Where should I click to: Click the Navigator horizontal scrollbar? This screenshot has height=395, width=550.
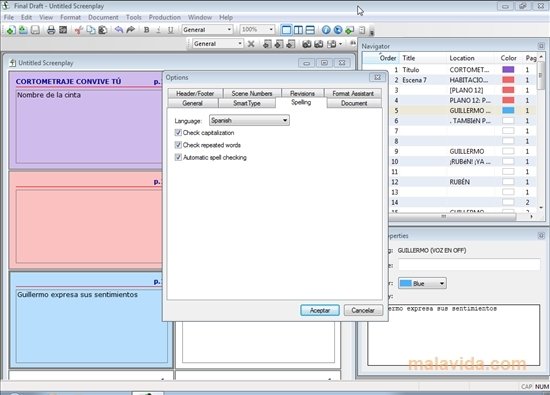click(452, 216)
